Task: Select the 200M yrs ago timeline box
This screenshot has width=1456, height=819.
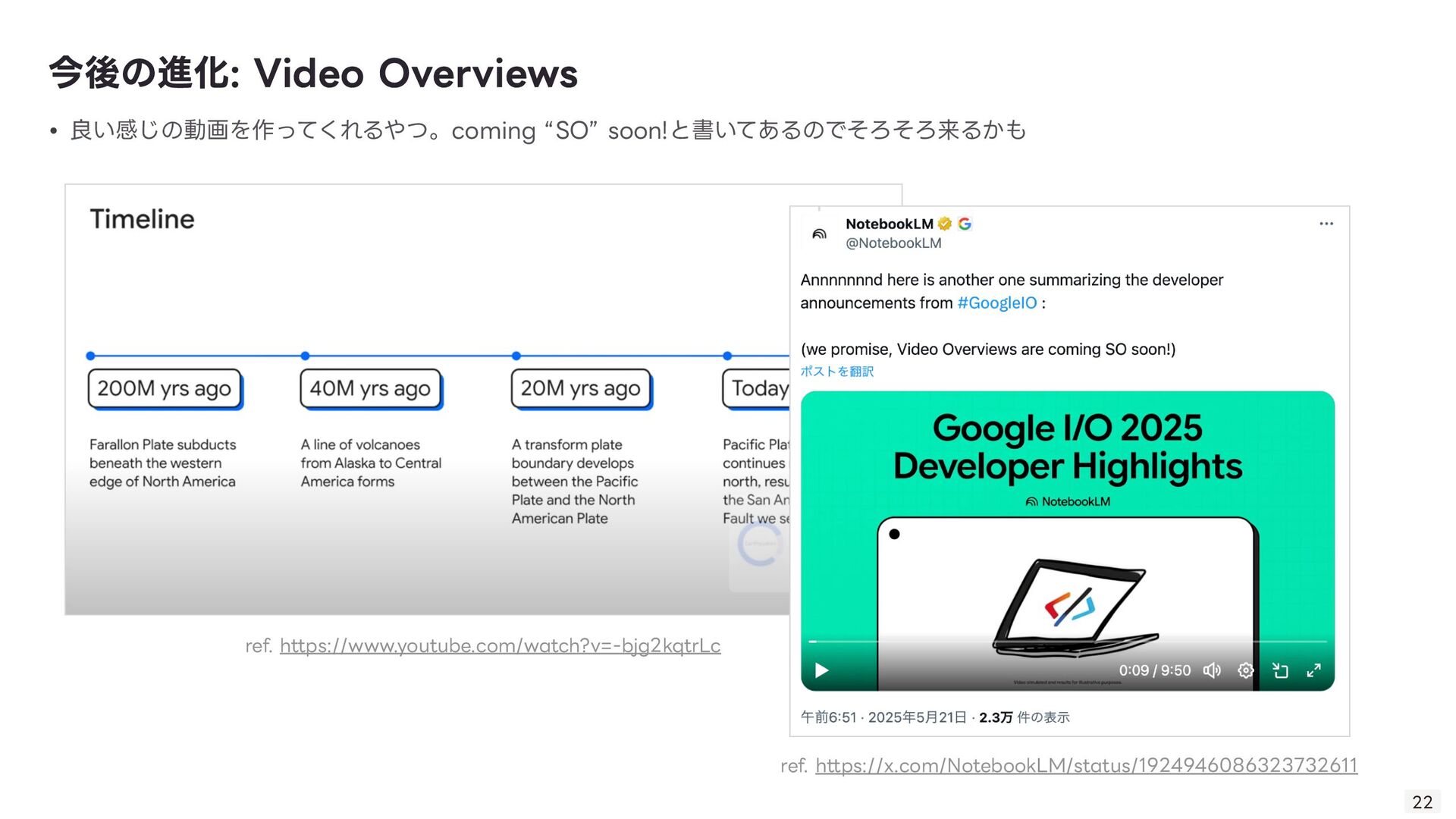Action: [165, 388]
